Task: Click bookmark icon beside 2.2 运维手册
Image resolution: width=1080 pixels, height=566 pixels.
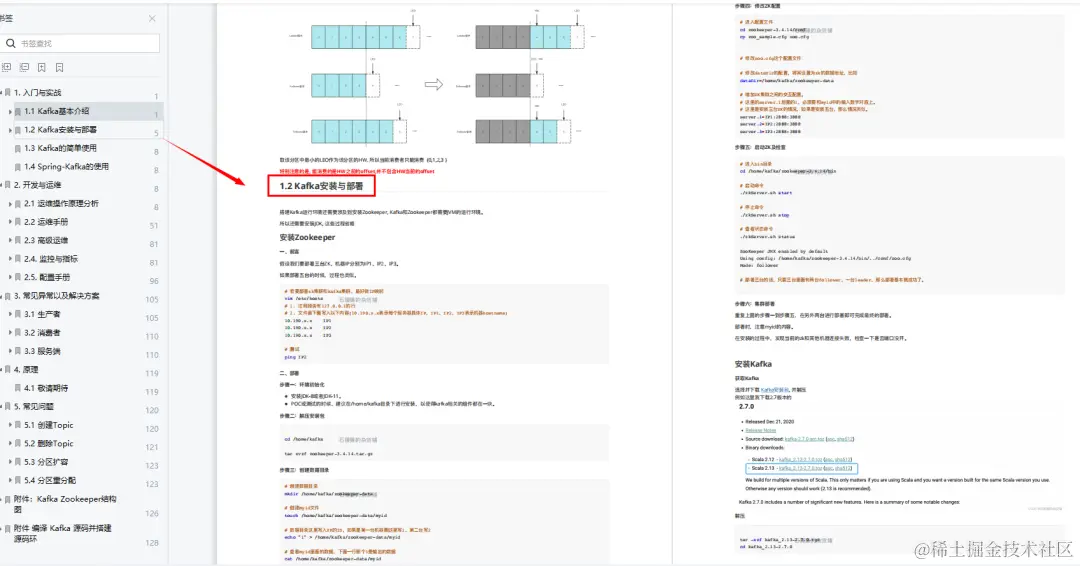Action: 18,222
